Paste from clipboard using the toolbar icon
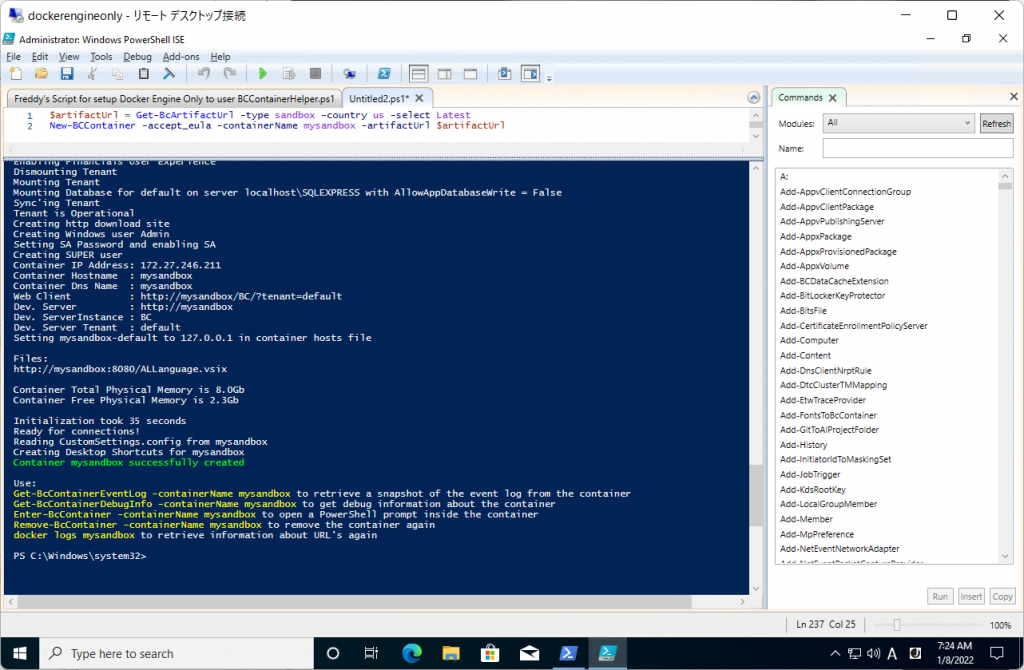 point(143,74)
